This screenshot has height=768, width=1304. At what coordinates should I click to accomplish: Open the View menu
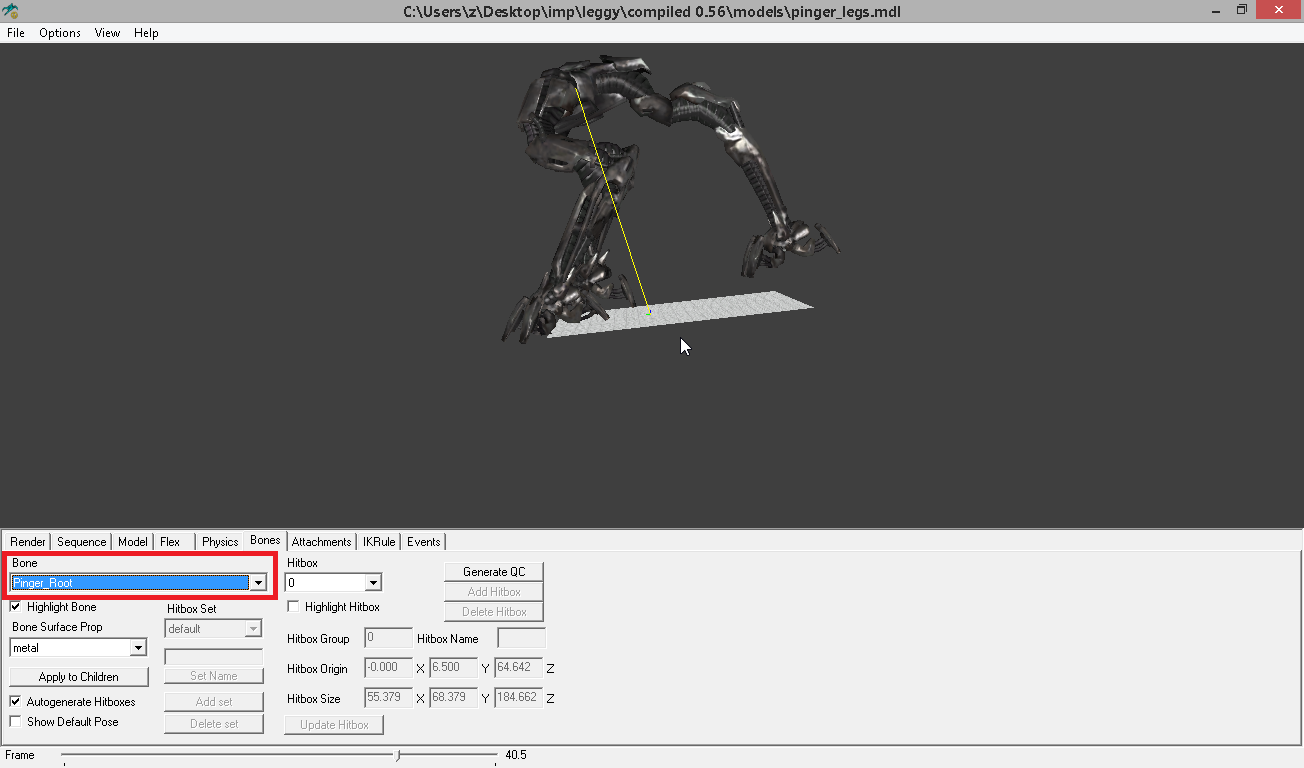[106, 32]
